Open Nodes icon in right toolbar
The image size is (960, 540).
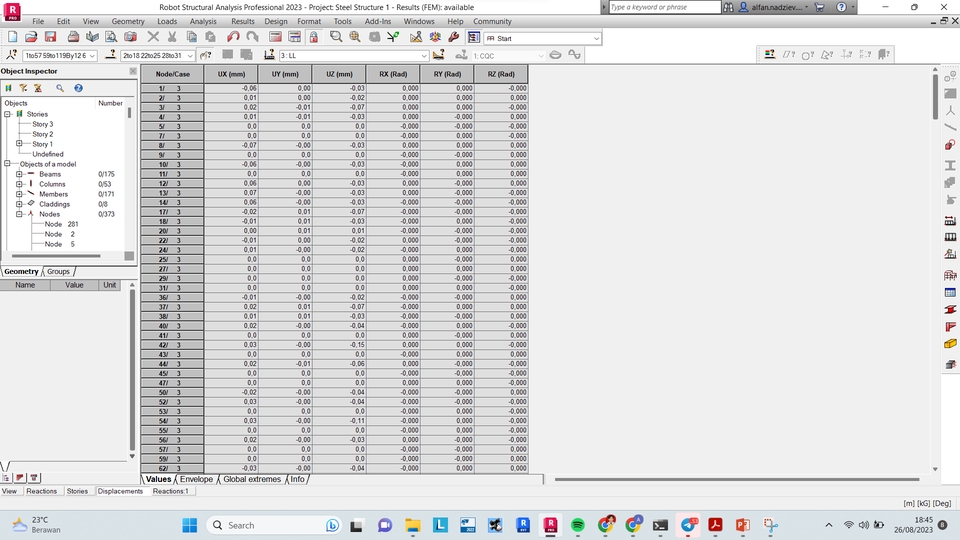point(950,111)
